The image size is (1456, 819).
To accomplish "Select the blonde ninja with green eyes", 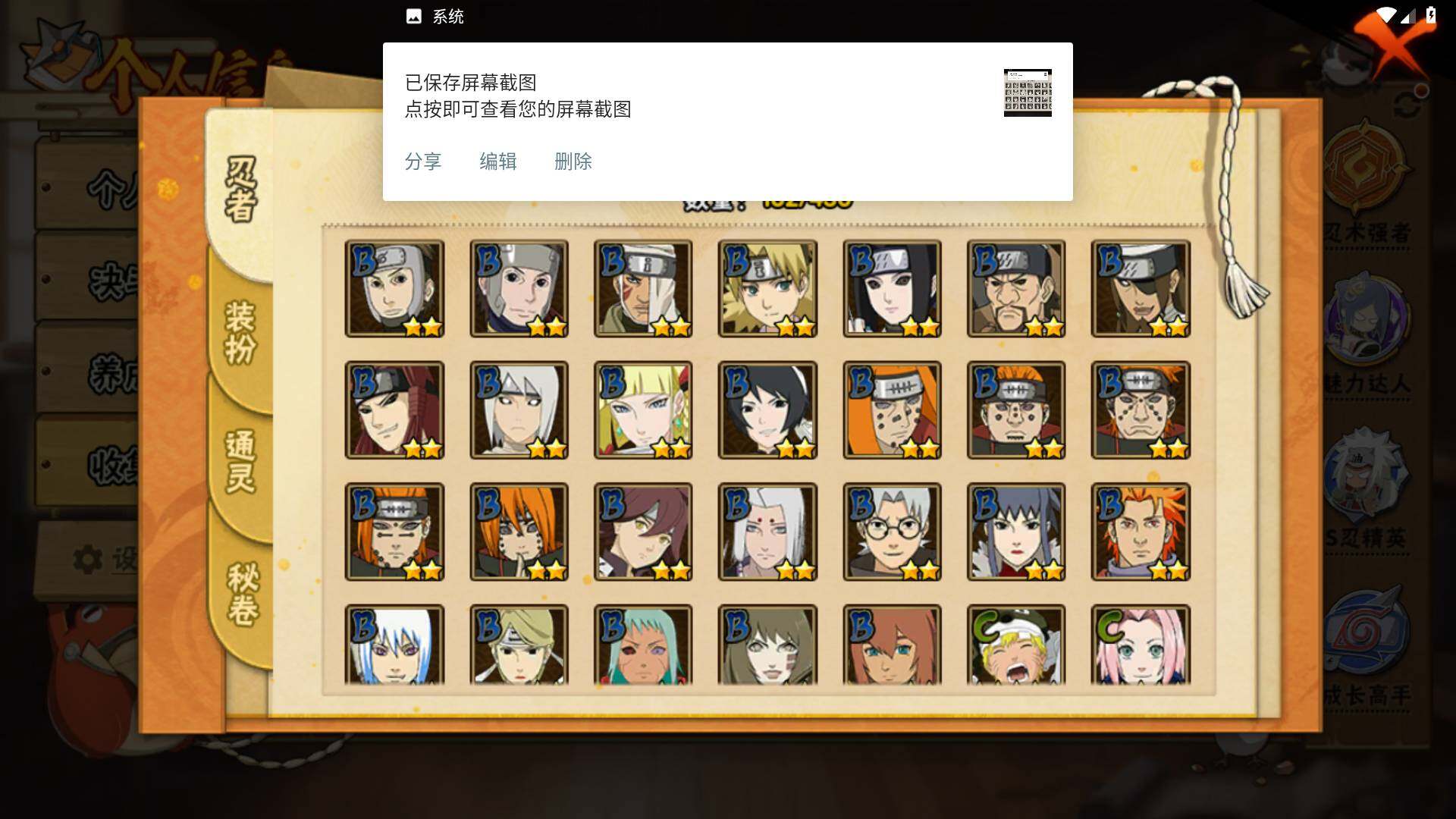I will pos(767,289).
